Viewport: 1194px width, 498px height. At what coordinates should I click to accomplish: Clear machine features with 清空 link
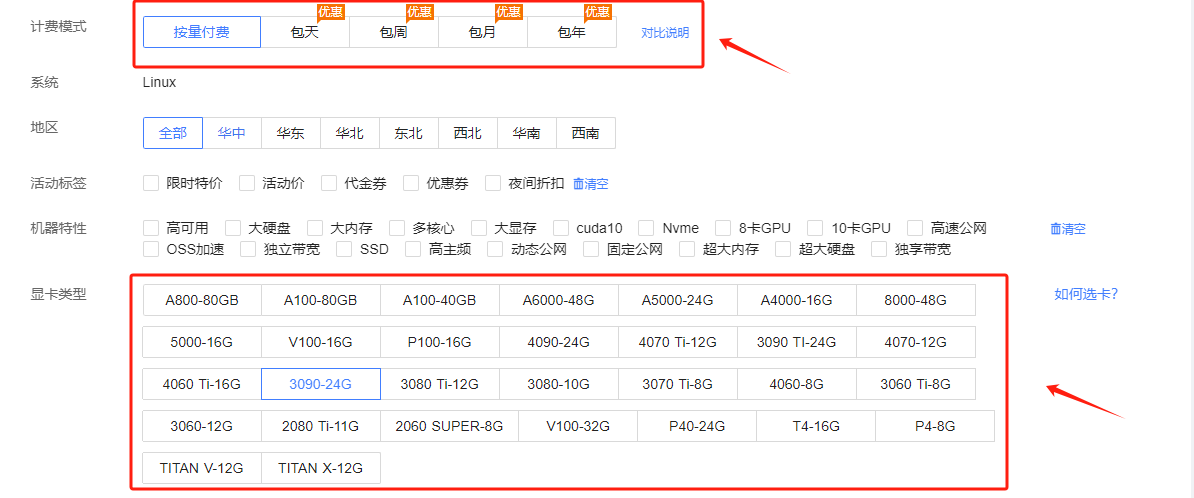coord(1068,228)
